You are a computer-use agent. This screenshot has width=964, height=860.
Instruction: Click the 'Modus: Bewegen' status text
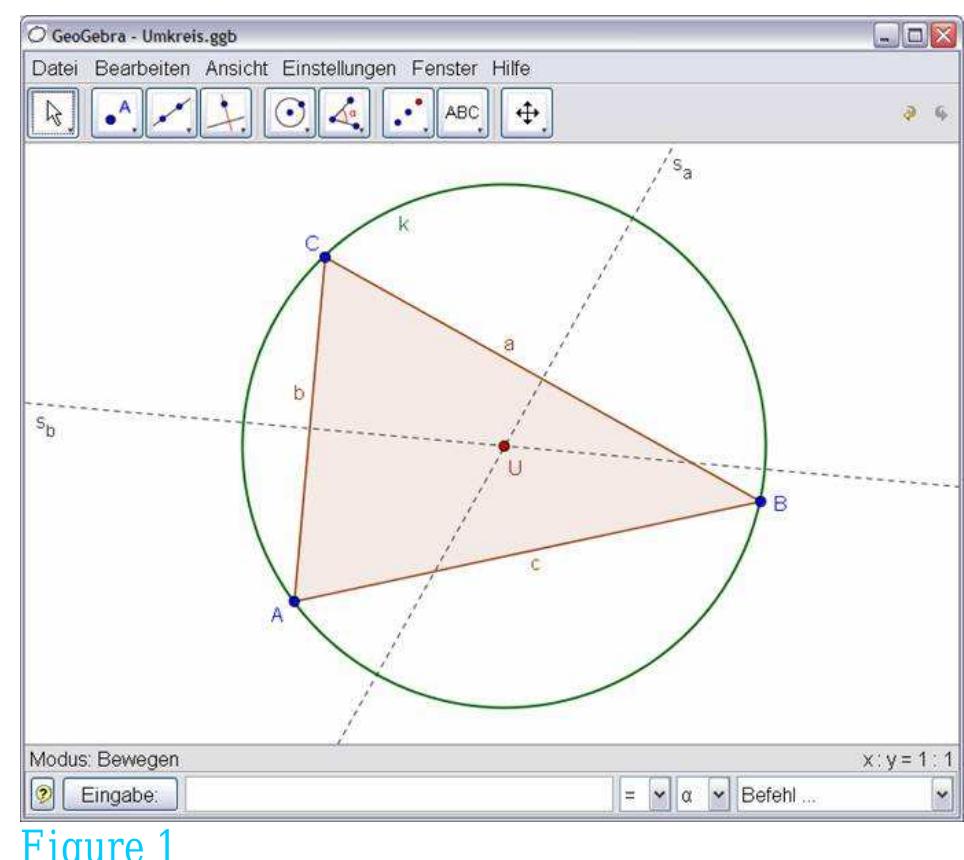(x=105, y=759)
